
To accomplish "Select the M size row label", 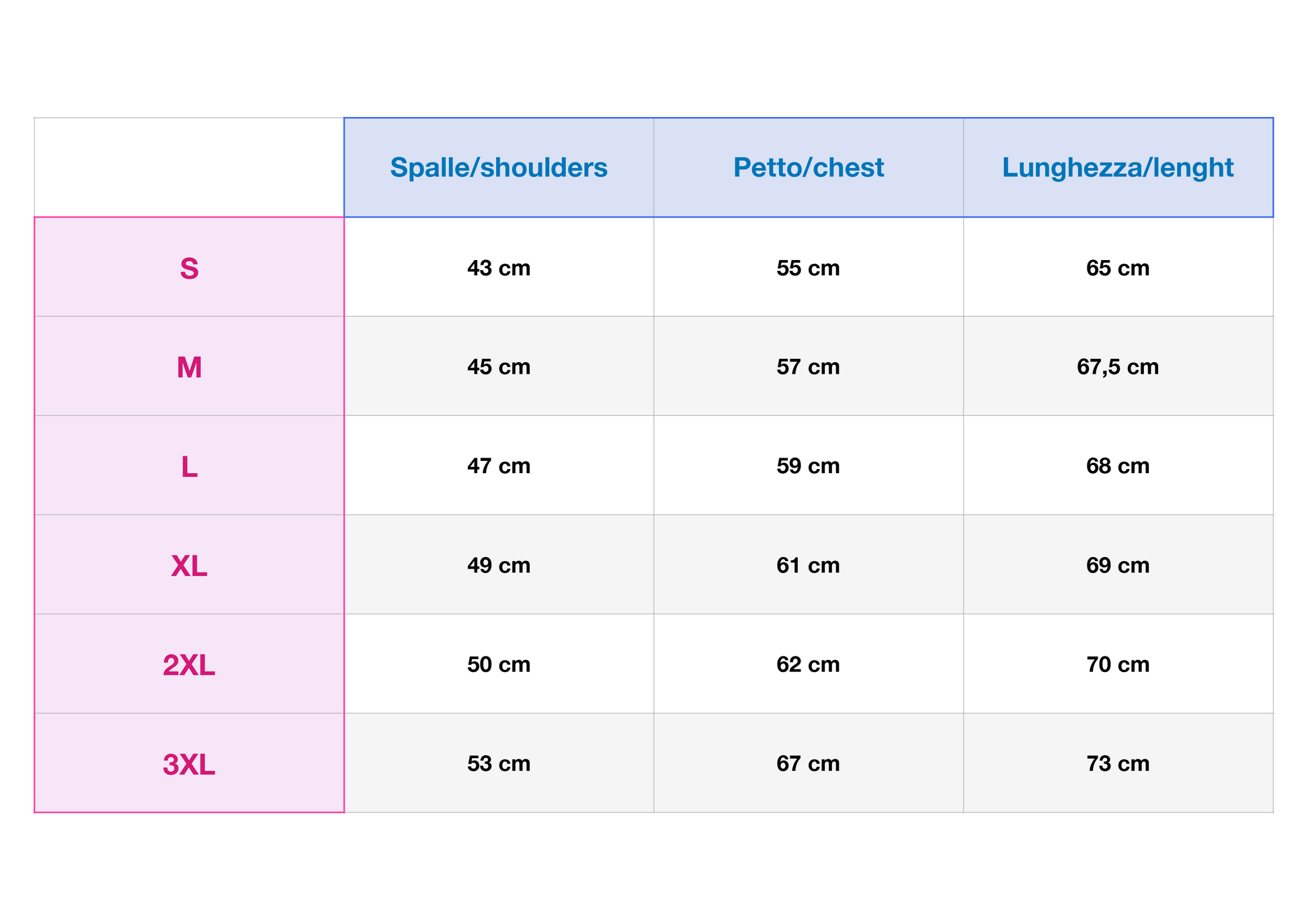I will [189, 367].
